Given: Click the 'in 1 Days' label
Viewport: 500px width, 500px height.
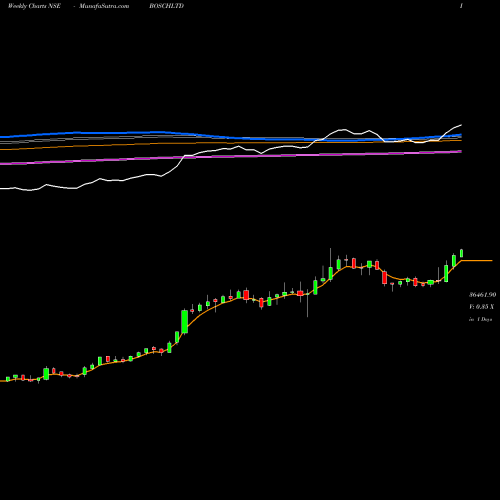Looking at the screenshot, I should pos(480,319).
